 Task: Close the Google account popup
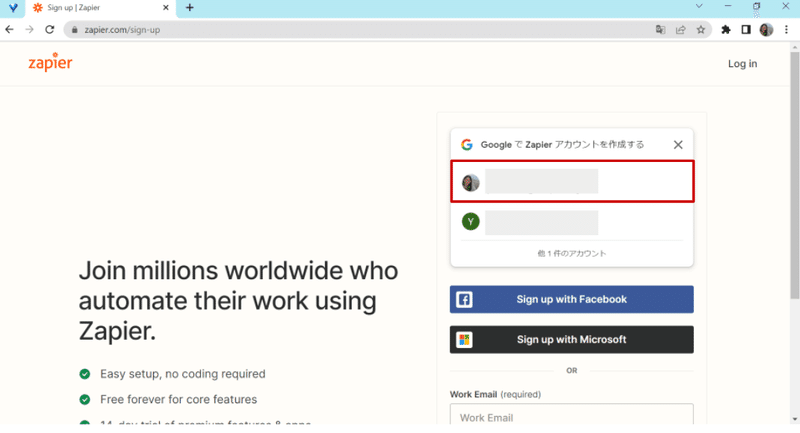[678, 145]
